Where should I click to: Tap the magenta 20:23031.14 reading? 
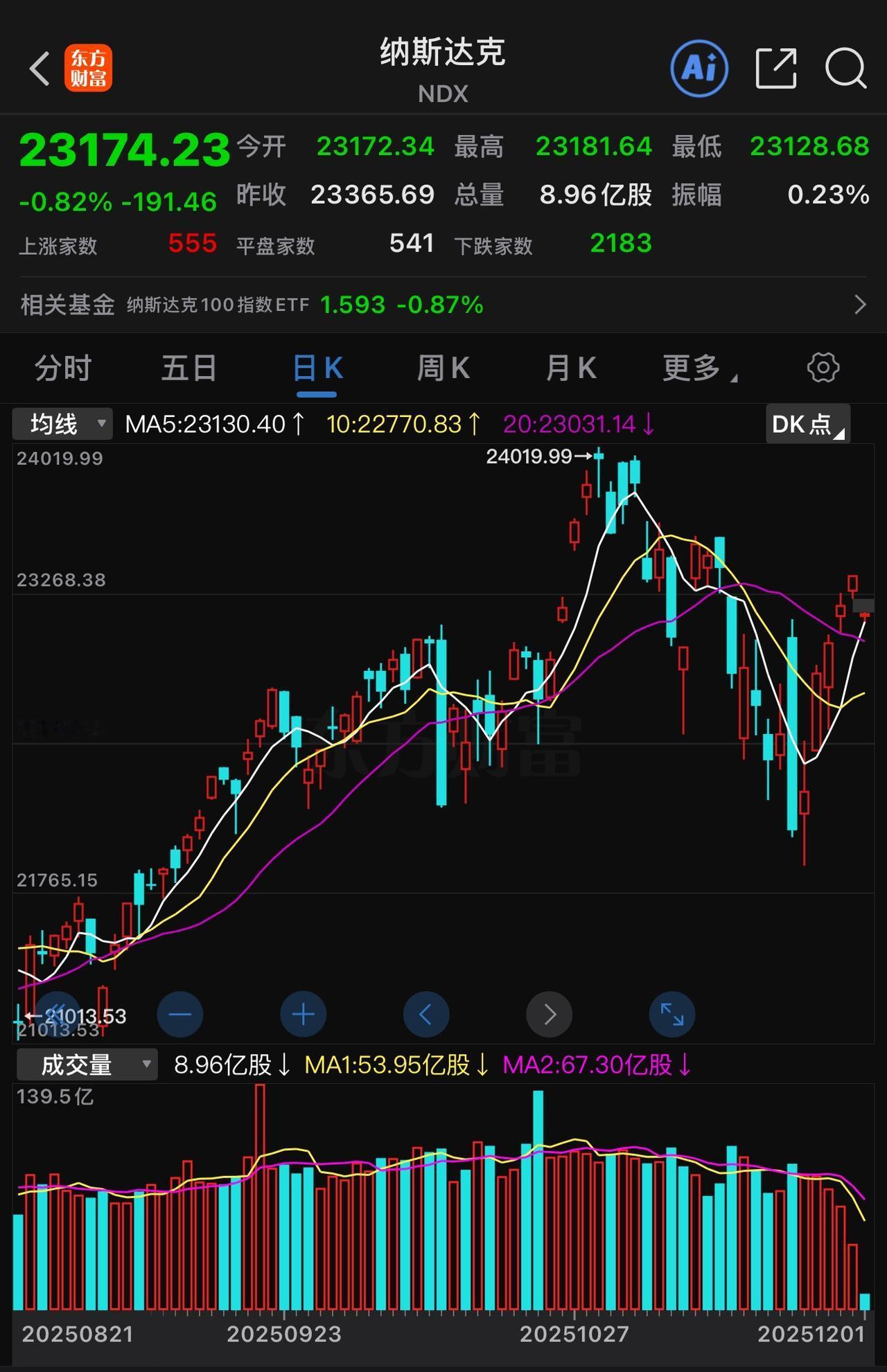579,424
